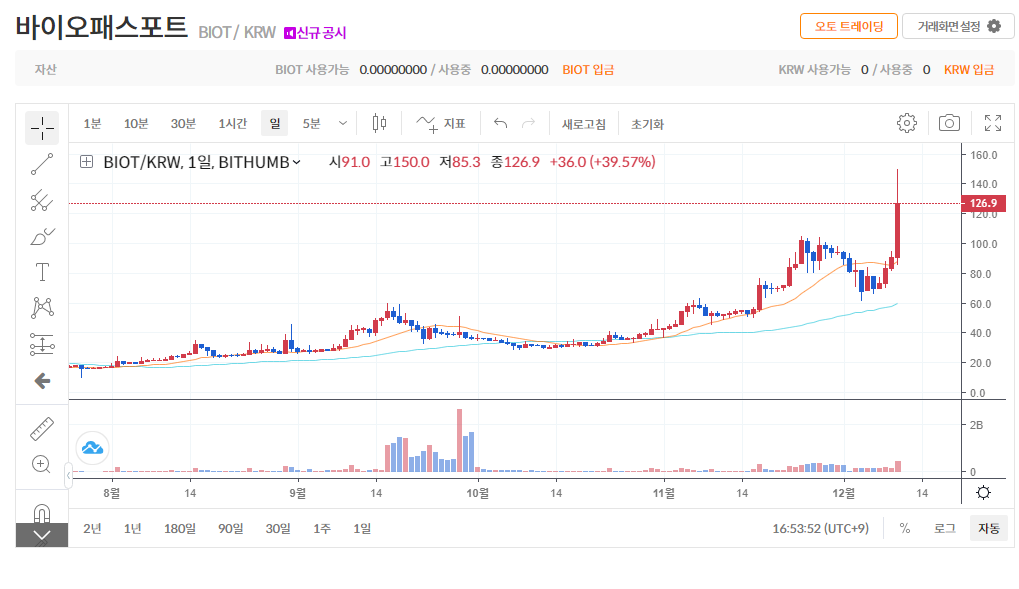
Task: Click the 오토 트레이딩 button
Action: pyautogui.click(x=849, y=27)
